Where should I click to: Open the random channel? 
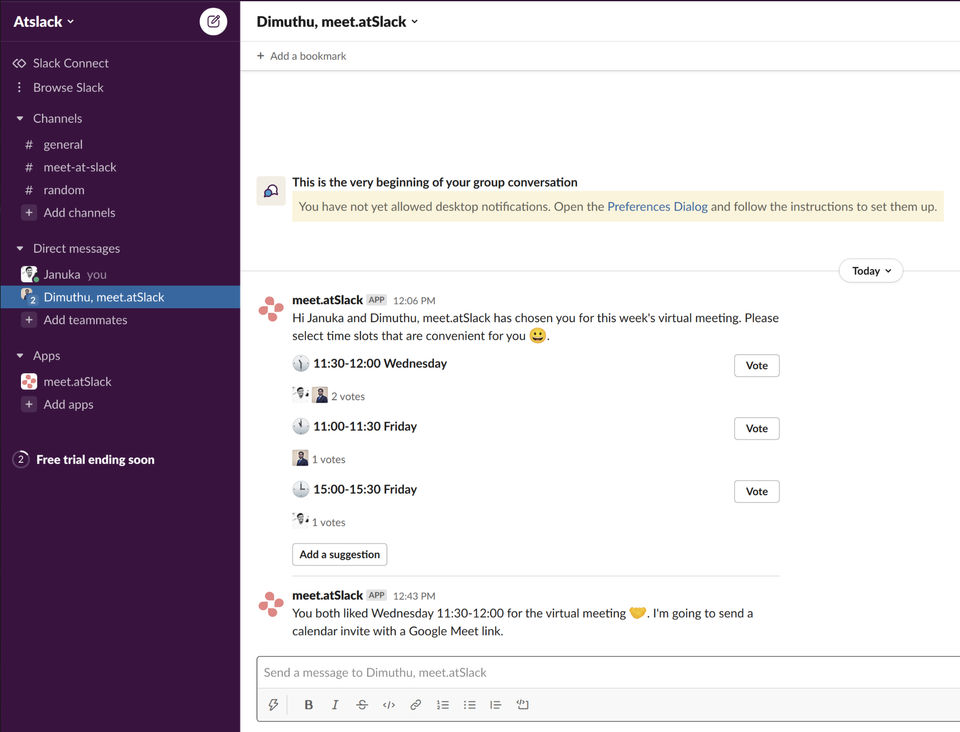click(x=64, y=190)
